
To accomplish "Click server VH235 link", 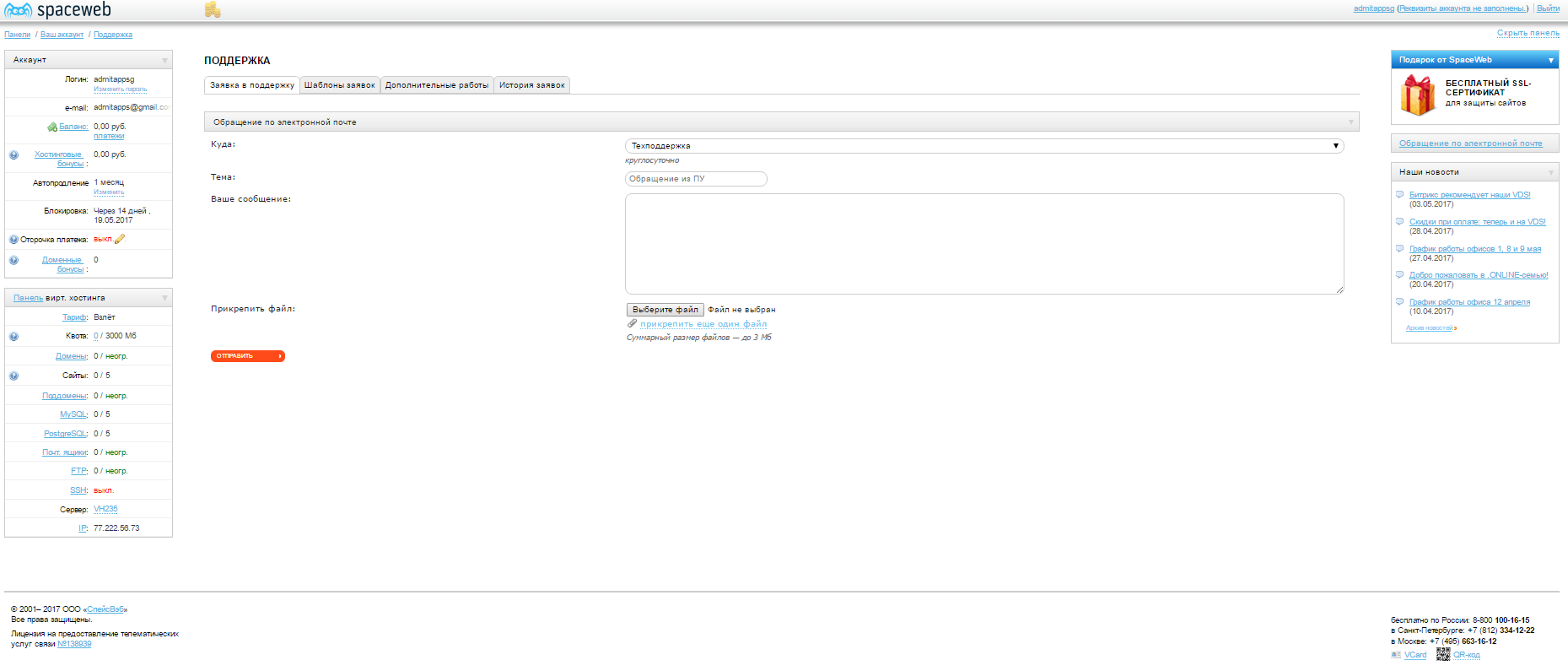I will [x=105, y=509].
